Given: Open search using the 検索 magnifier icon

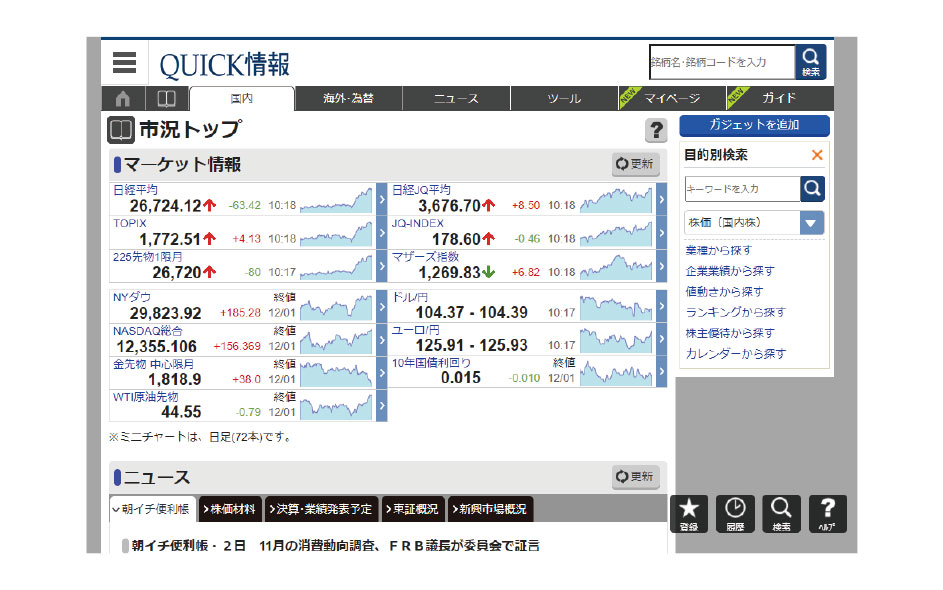Looking at the screenshot, I should pos(781,513).
